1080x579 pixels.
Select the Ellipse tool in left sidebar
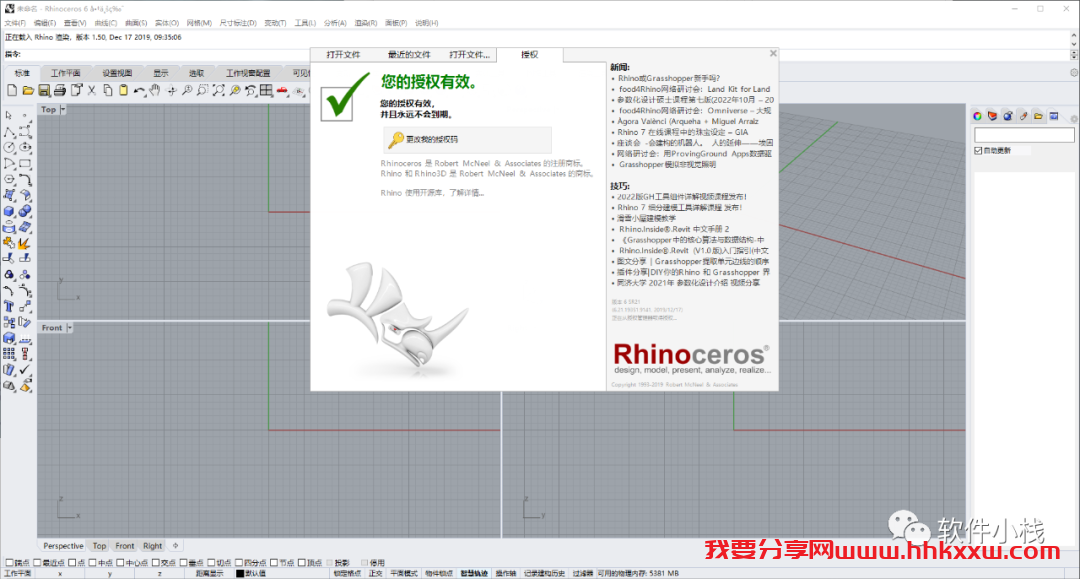click(25, 147)
